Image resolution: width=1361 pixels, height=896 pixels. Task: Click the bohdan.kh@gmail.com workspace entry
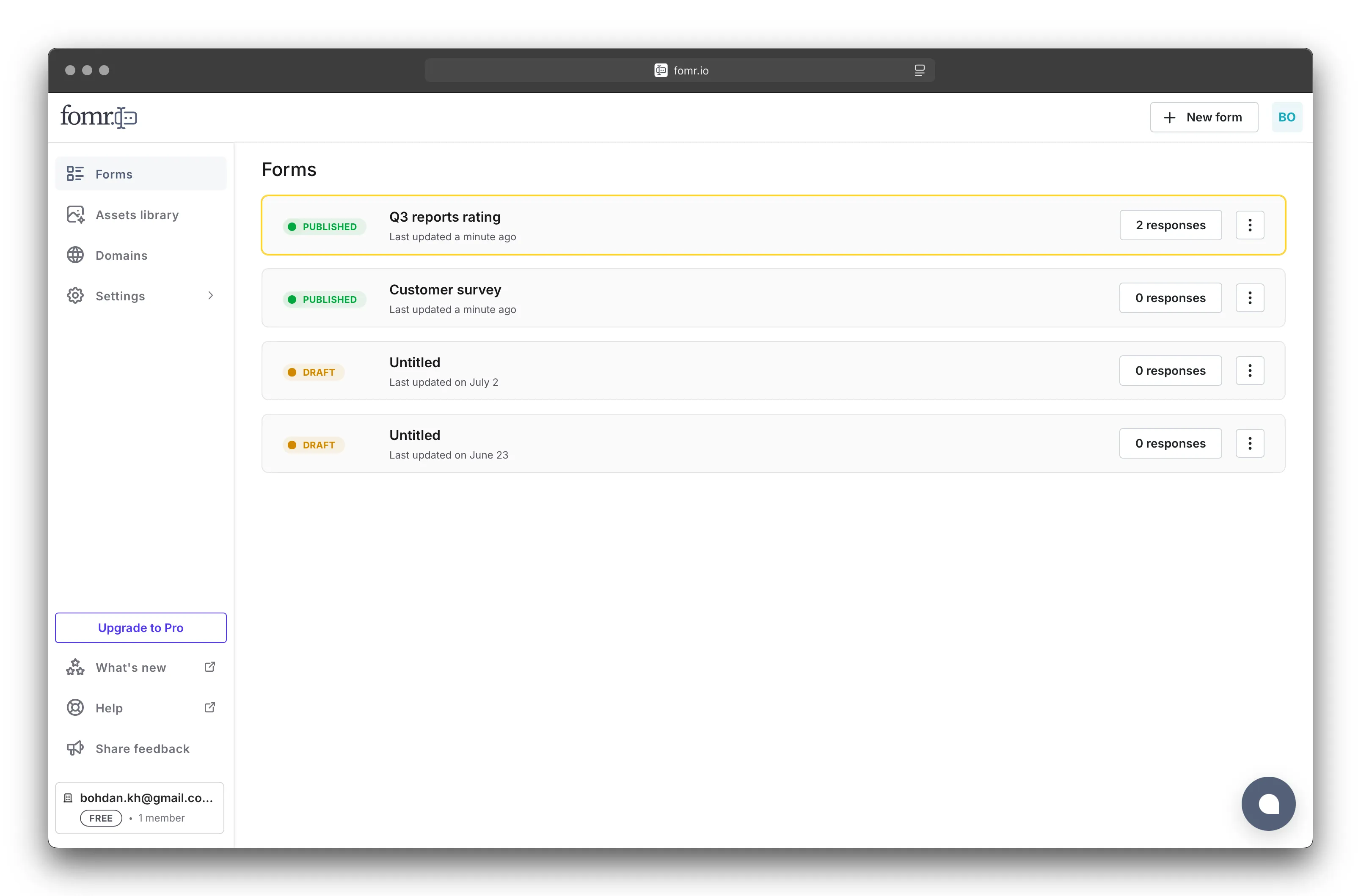click(x=140, y=807)
